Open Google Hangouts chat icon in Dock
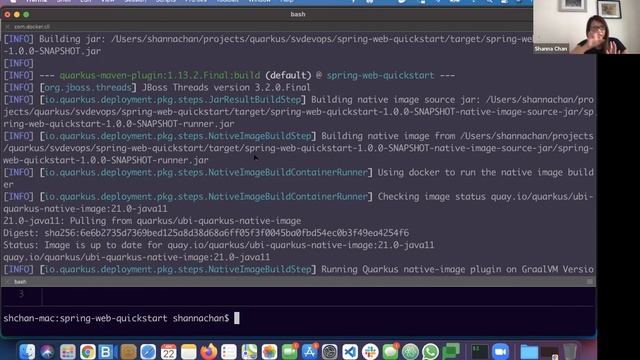This screenshot has width=640, height=360. 451,351
